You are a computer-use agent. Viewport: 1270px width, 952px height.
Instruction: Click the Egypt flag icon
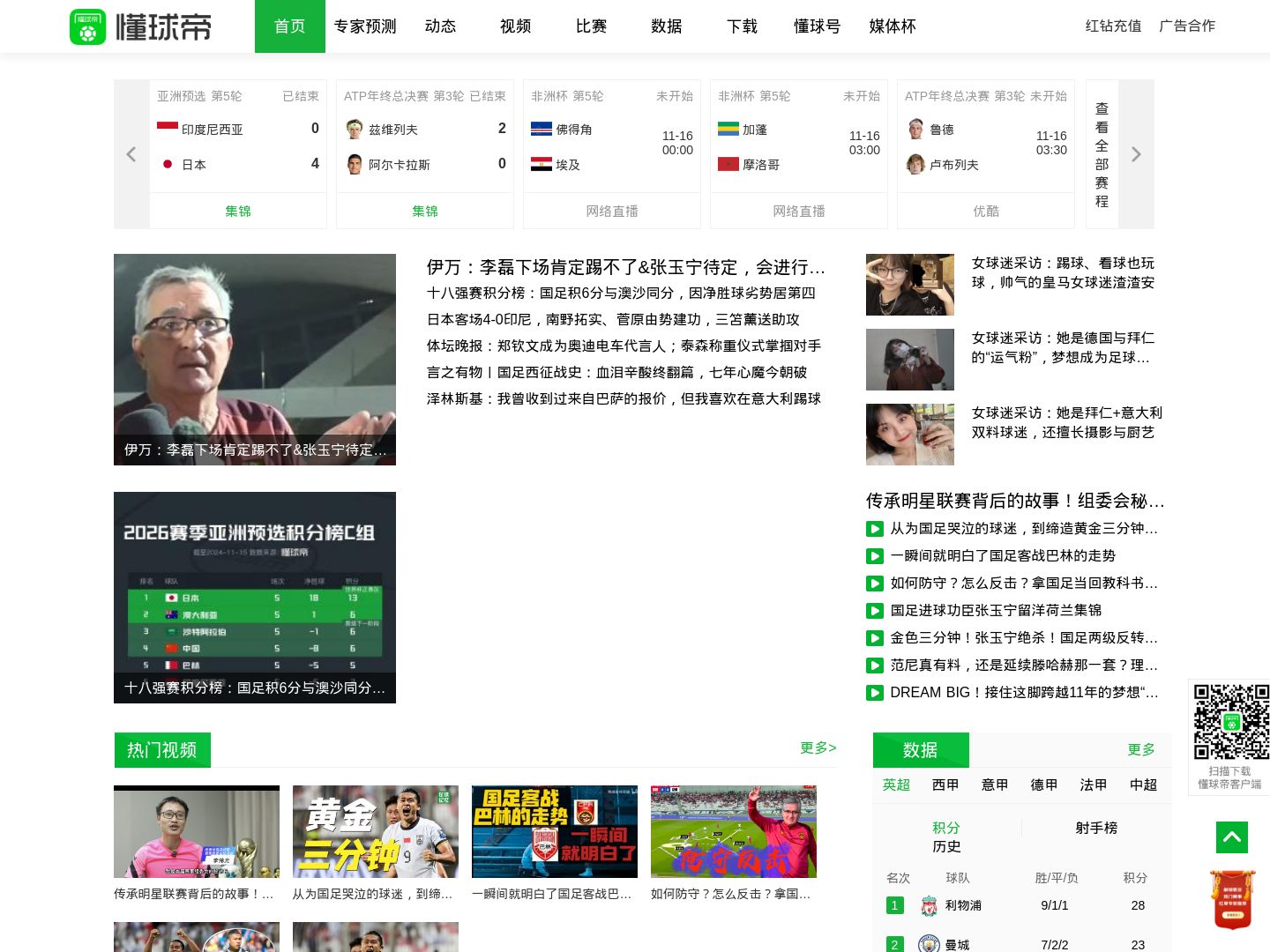(542, 164)
